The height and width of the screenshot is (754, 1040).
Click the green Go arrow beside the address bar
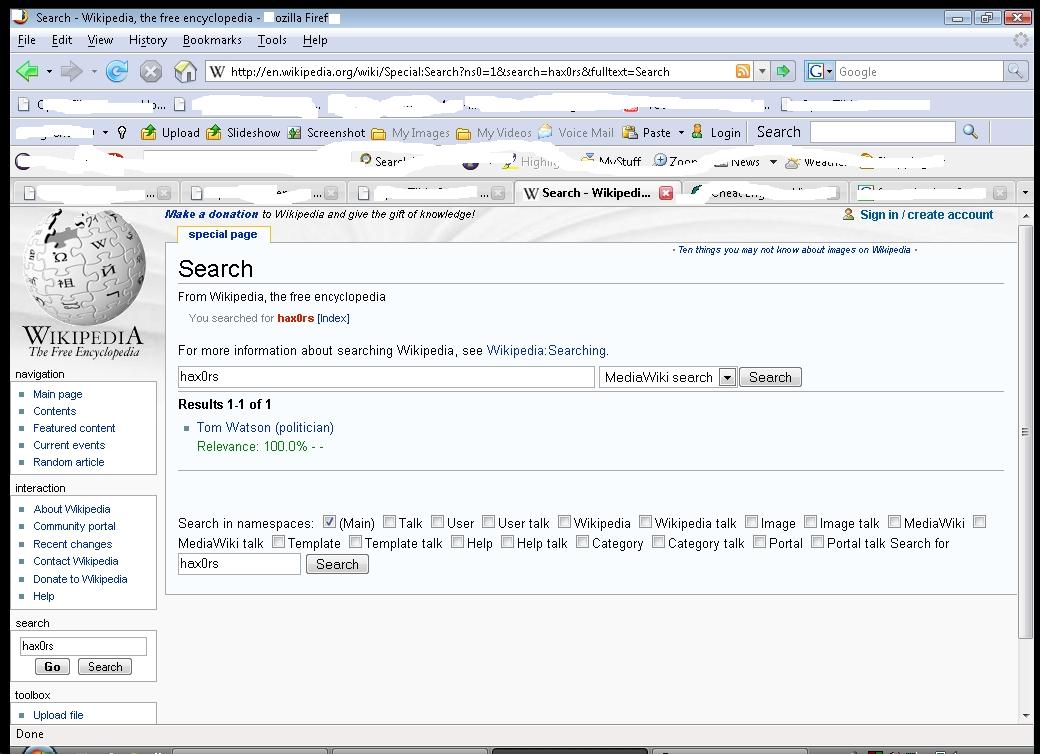(x=783, y=71)
